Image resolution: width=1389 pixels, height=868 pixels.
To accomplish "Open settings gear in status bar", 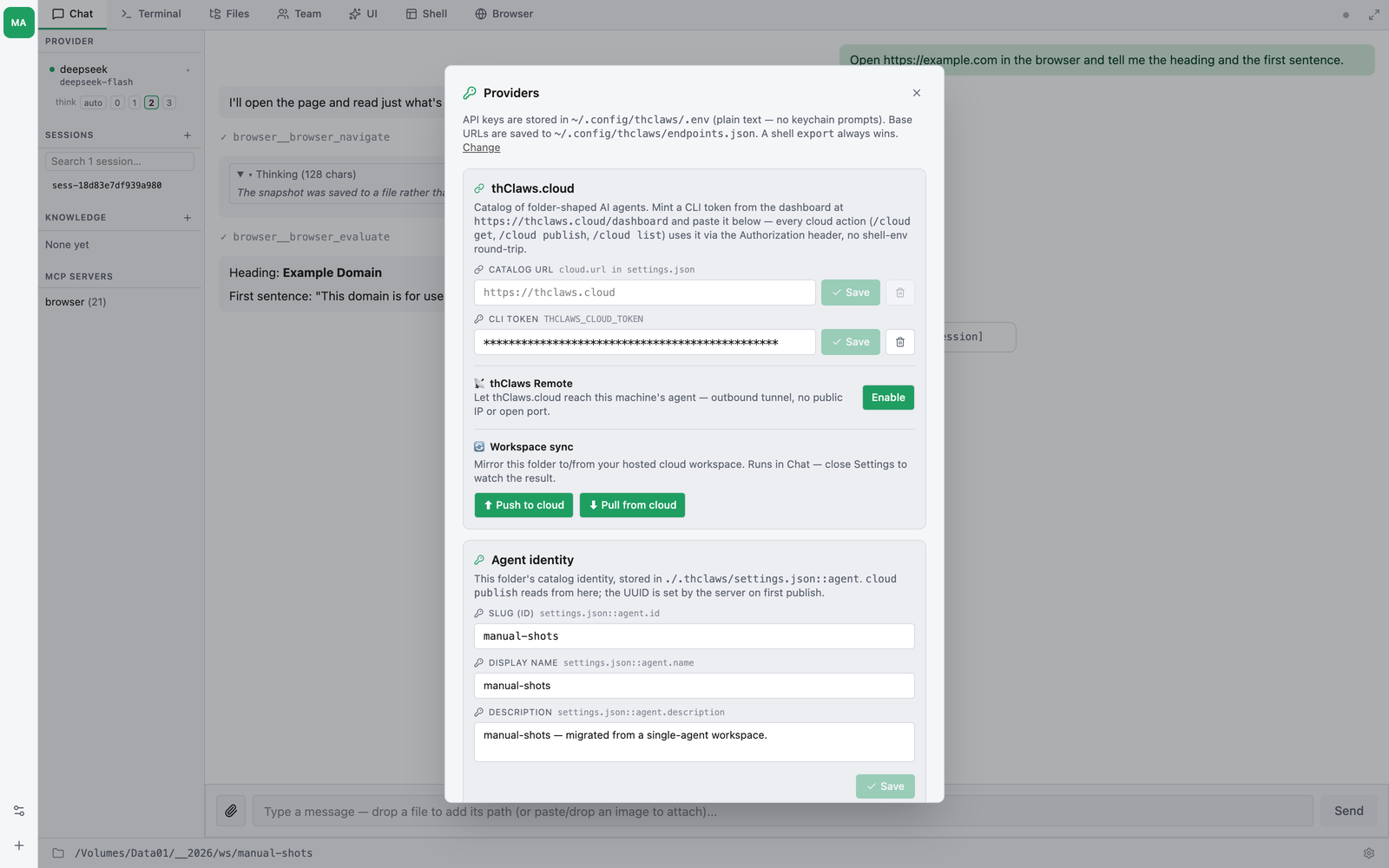I will (1369, 853).
